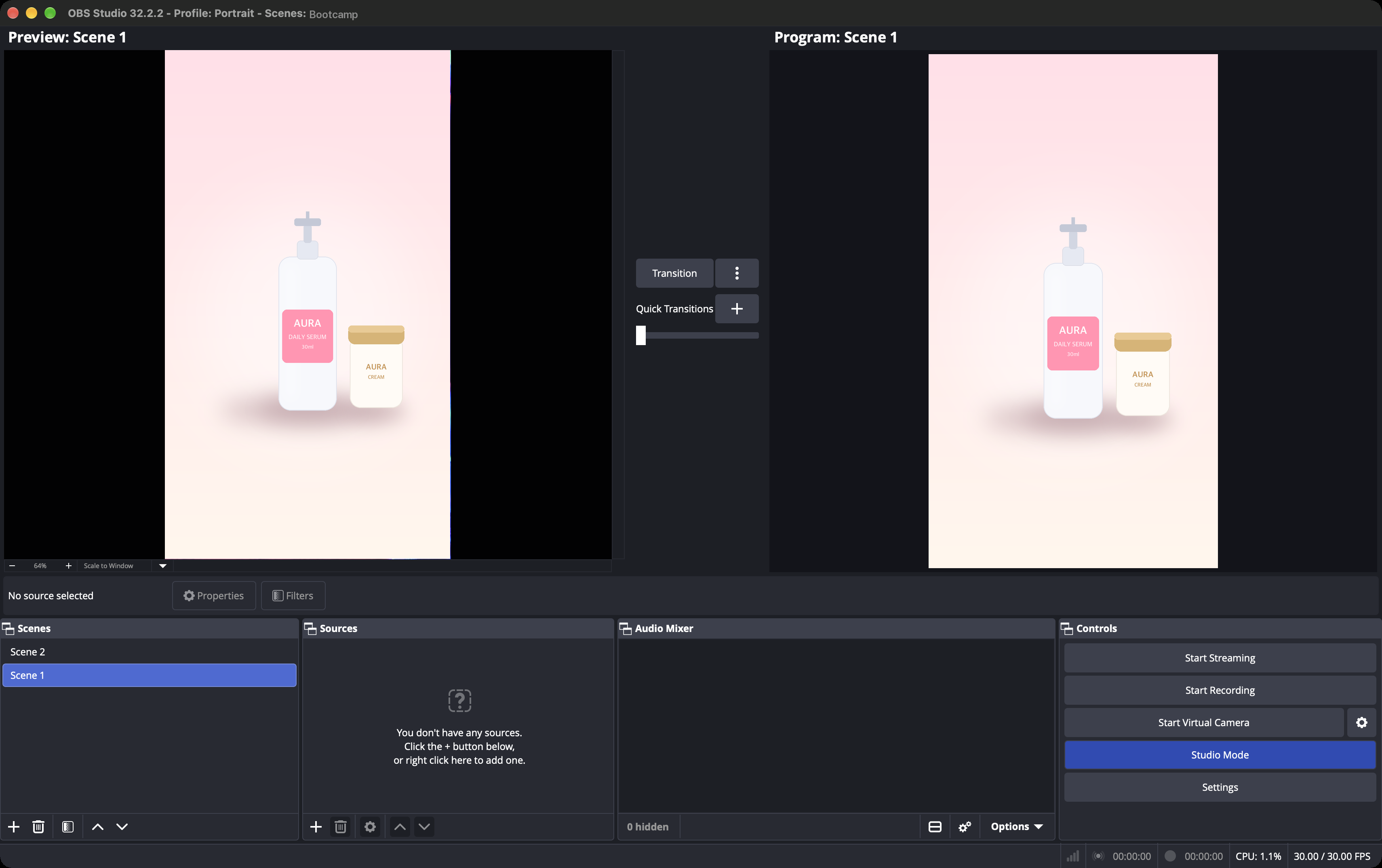Viewport: 1382px width, 868px height.
Task: Add a source with plus icon
Action: [316, 827]
